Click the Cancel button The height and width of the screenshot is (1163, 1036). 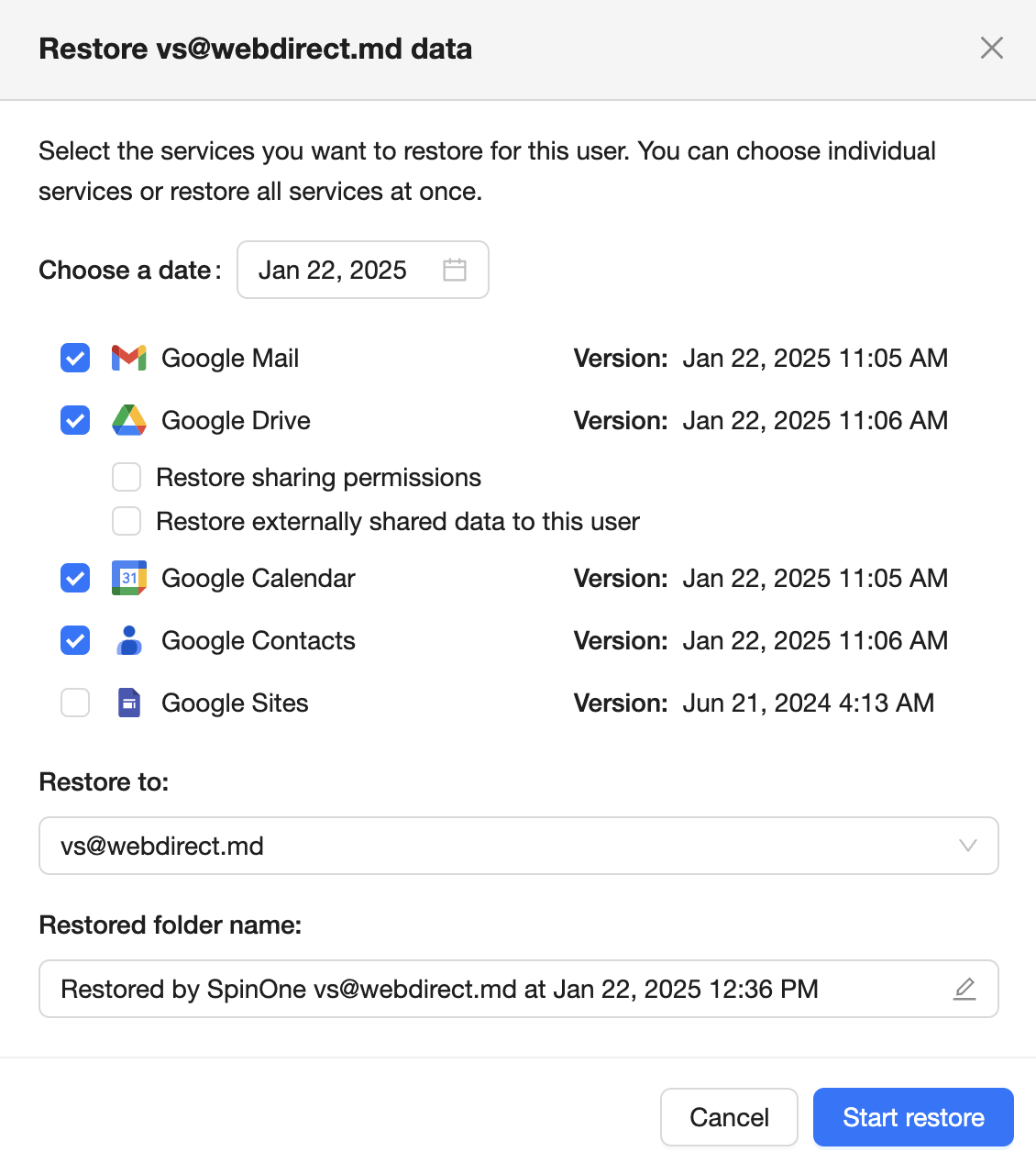[x=729, y=1117]
